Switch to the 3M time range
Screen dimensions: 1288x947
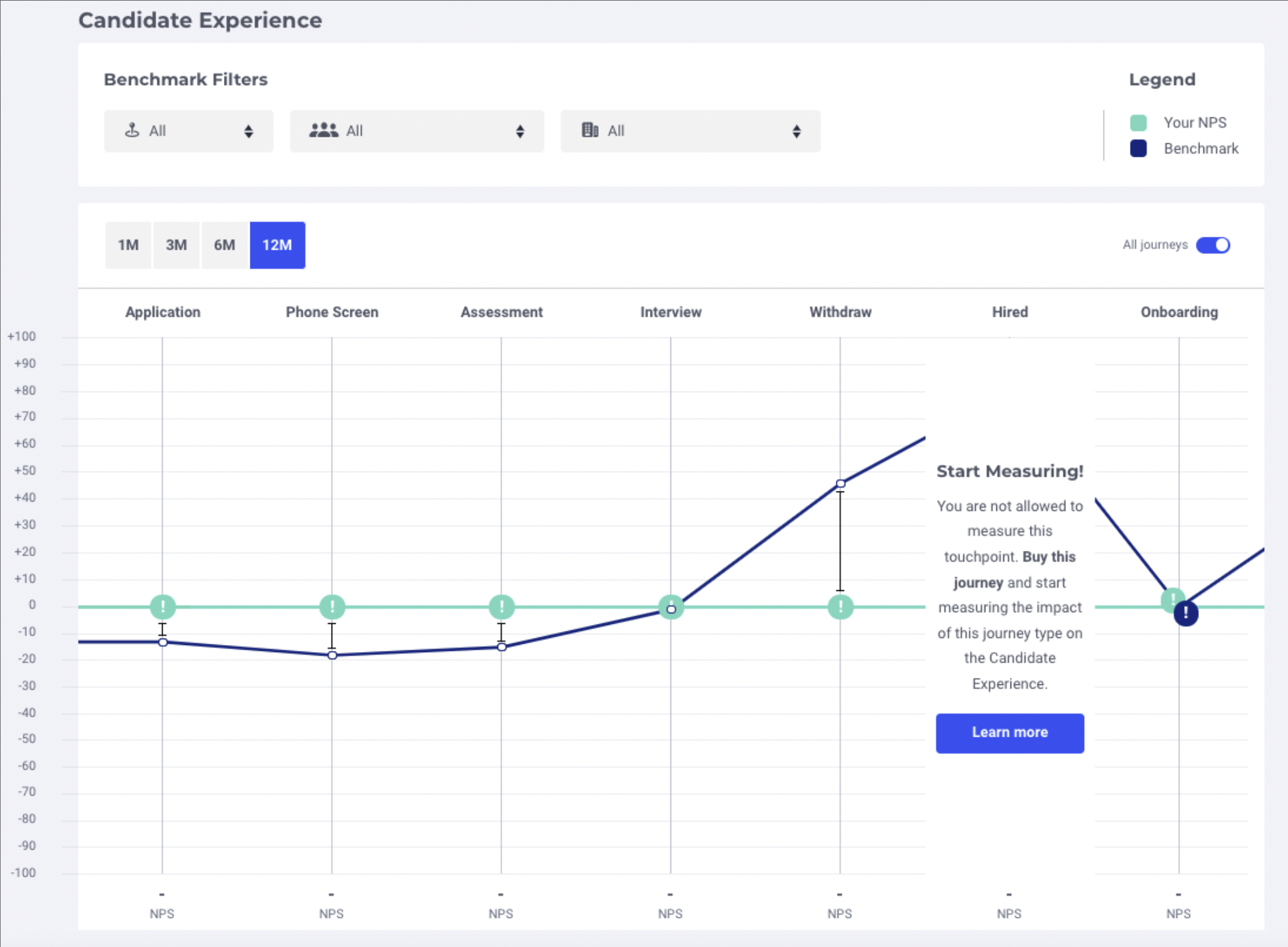[176, 245]
